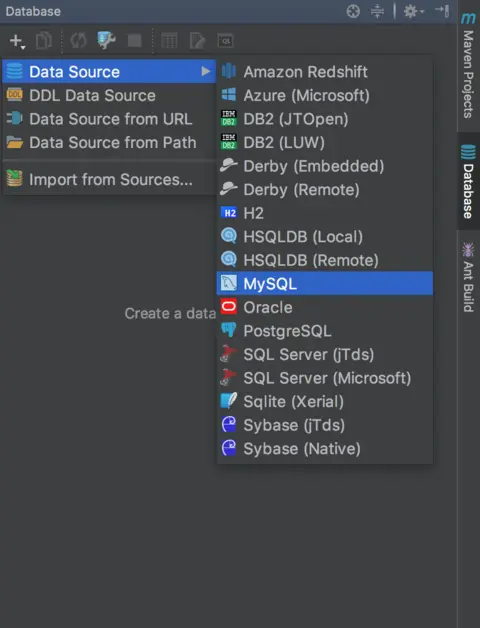Select the Data Source menu entry
This screenshot has height=628, width=480.
pos(109,72)
